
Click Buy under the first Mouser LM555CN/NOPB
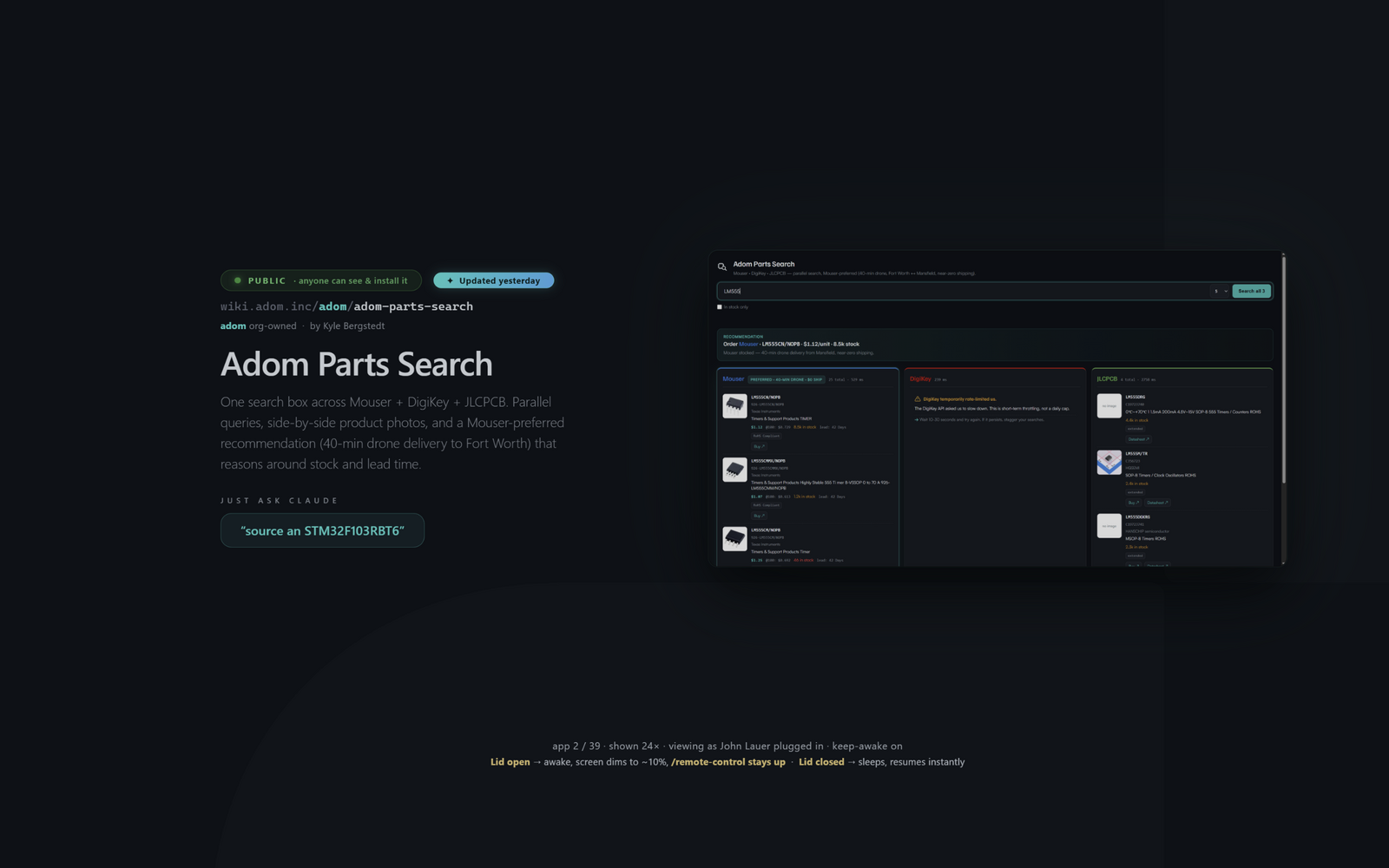click(759, 446)
